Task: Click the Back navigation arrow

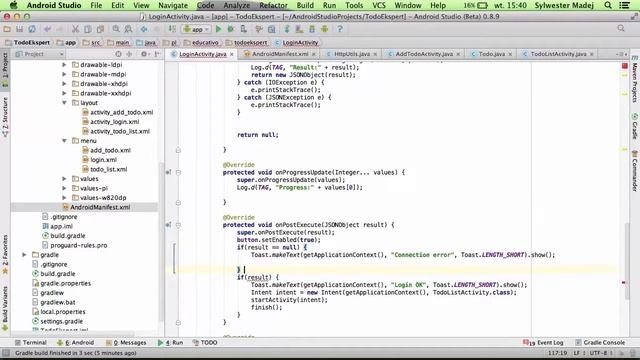Action: coord(144,29)
